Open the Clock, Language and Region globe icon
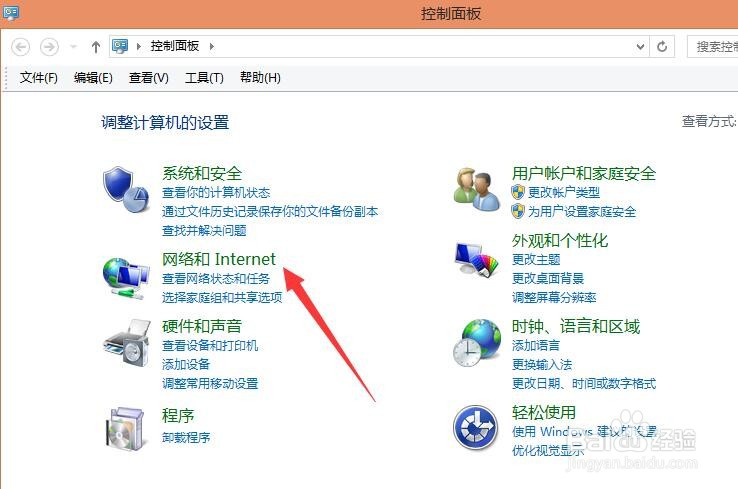Viewport: 738px width, 489px height. click(477, 343)
